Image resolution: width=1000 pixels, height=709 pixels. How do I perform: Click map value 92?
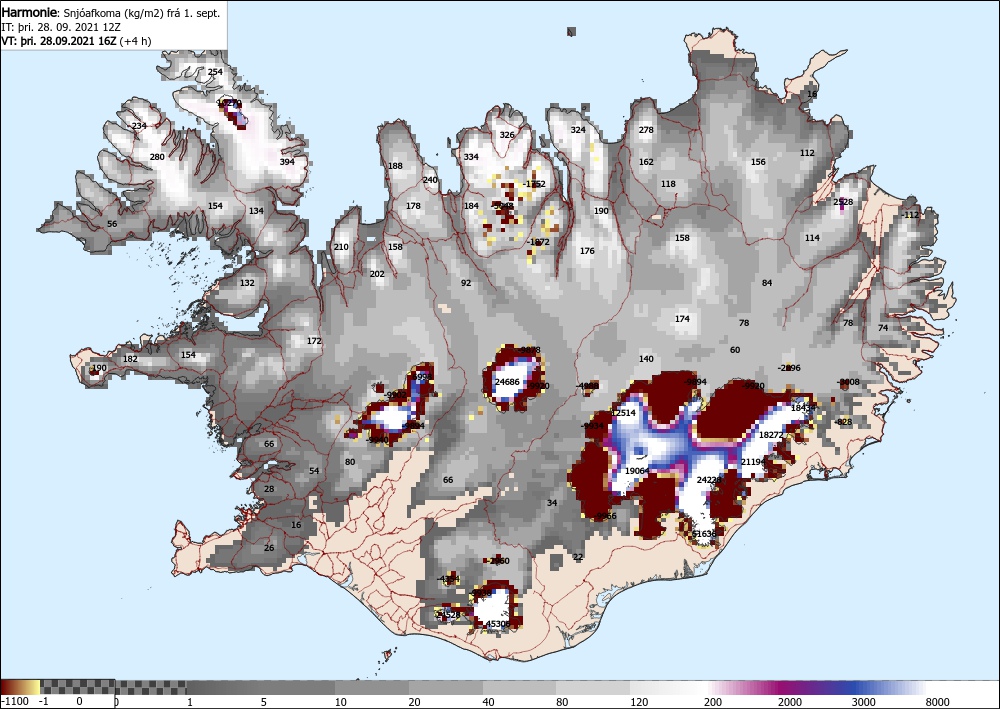tap(466, 283)
